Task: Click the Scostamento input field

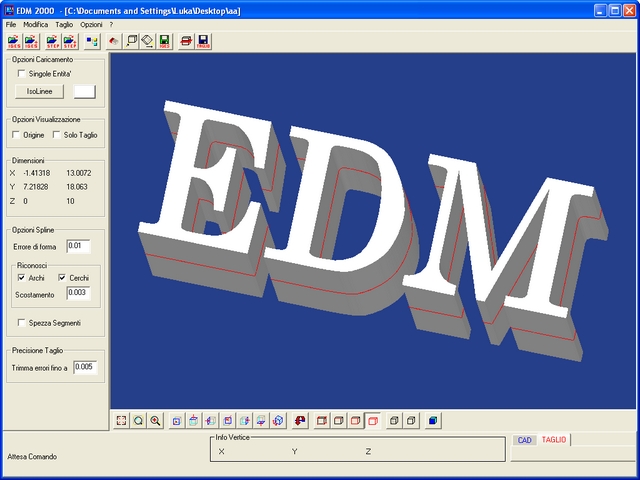Action: (x=78, y=293)
